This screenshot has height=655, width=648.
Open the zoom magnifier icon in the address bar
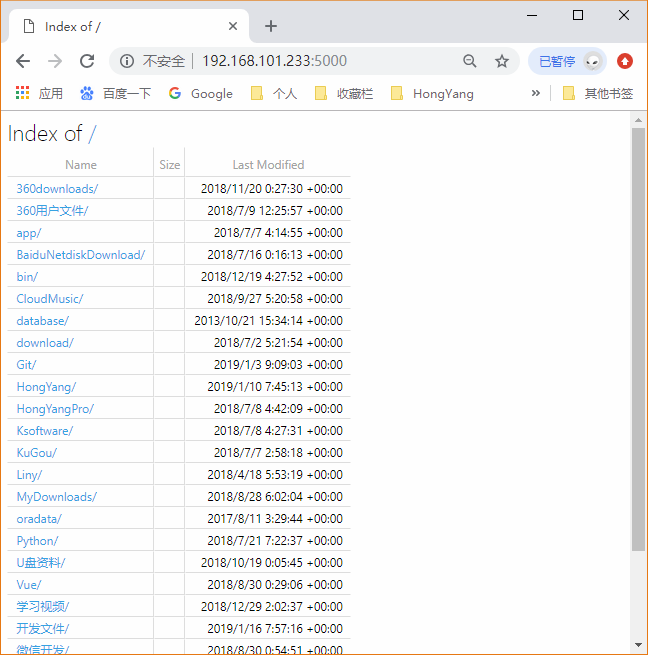(x=470, y=61)
